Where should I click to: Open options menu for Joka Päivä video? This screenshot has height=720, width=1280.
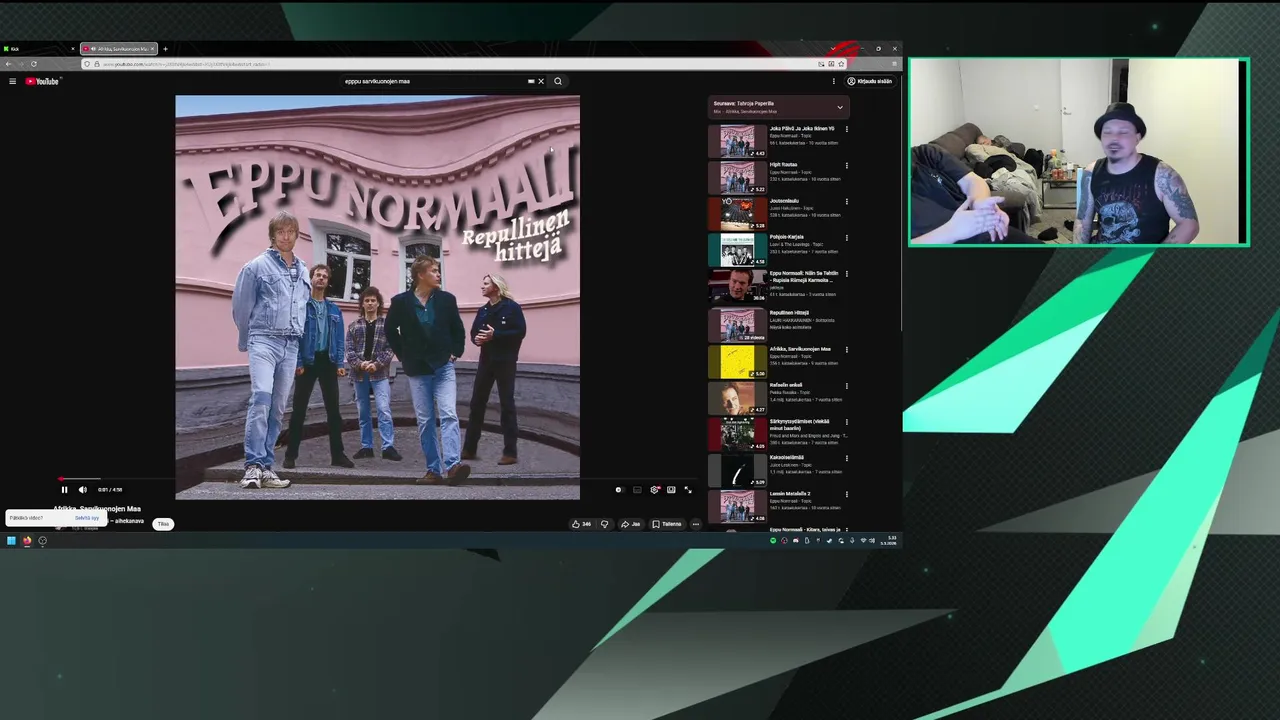tap(847, 129)
